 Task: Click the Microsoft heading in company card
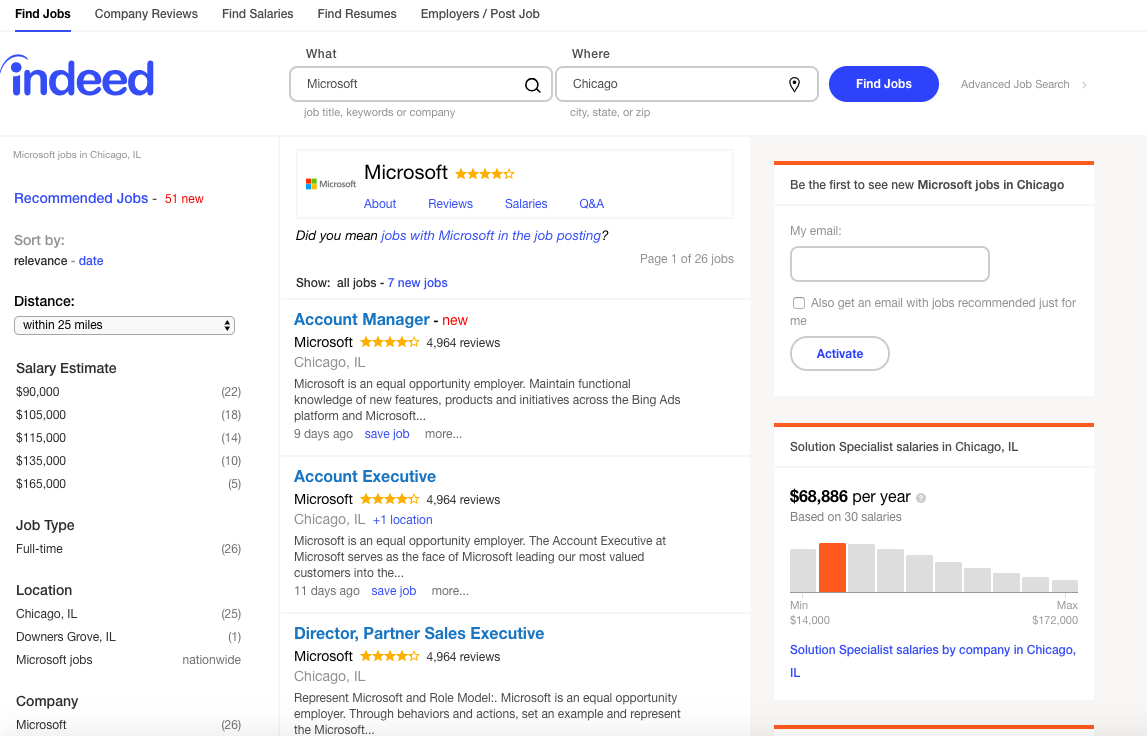tap(406, 173)
